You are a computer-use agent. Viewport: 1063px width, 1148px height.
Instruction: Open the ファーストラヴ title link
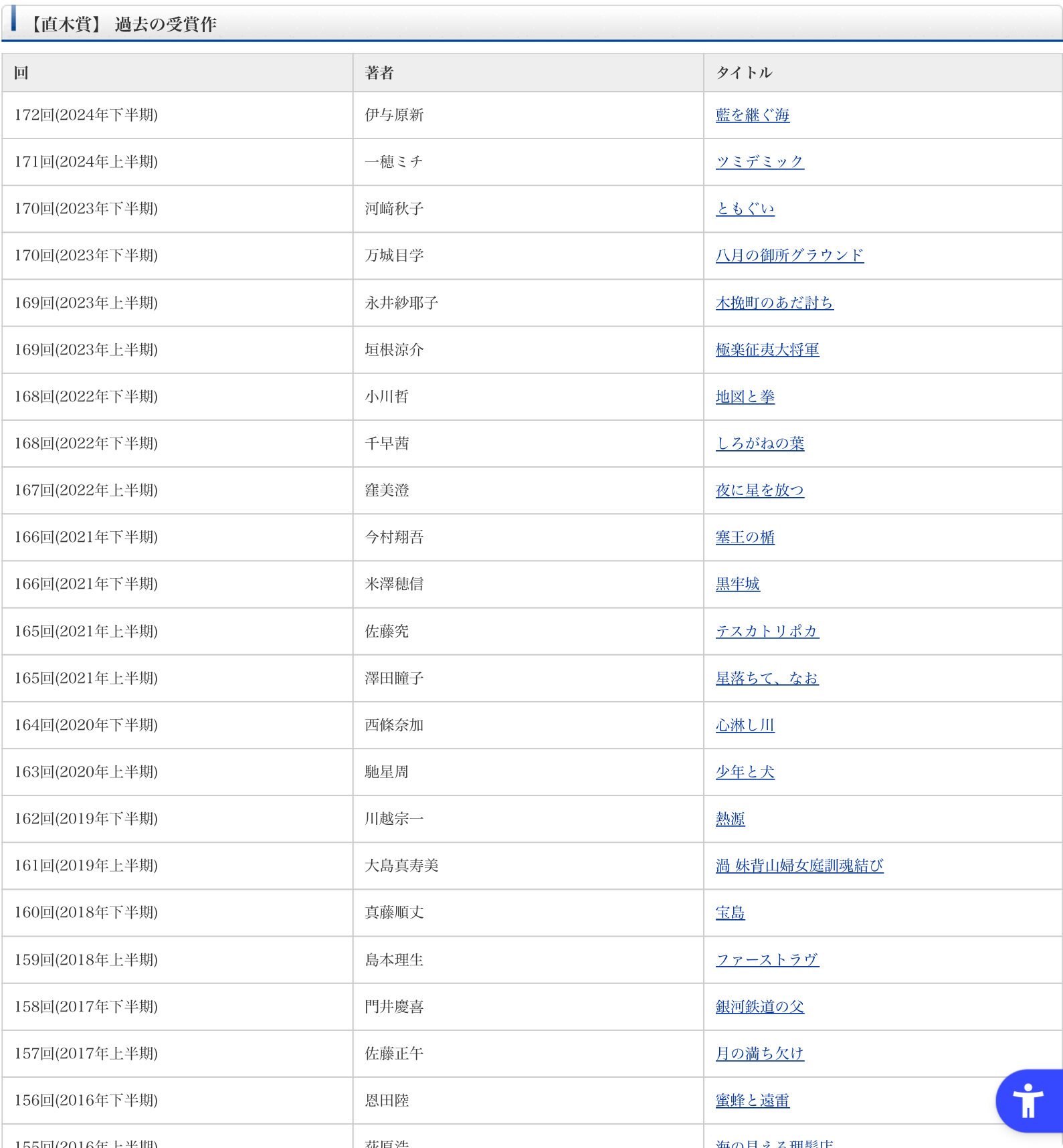coord(767,960)
